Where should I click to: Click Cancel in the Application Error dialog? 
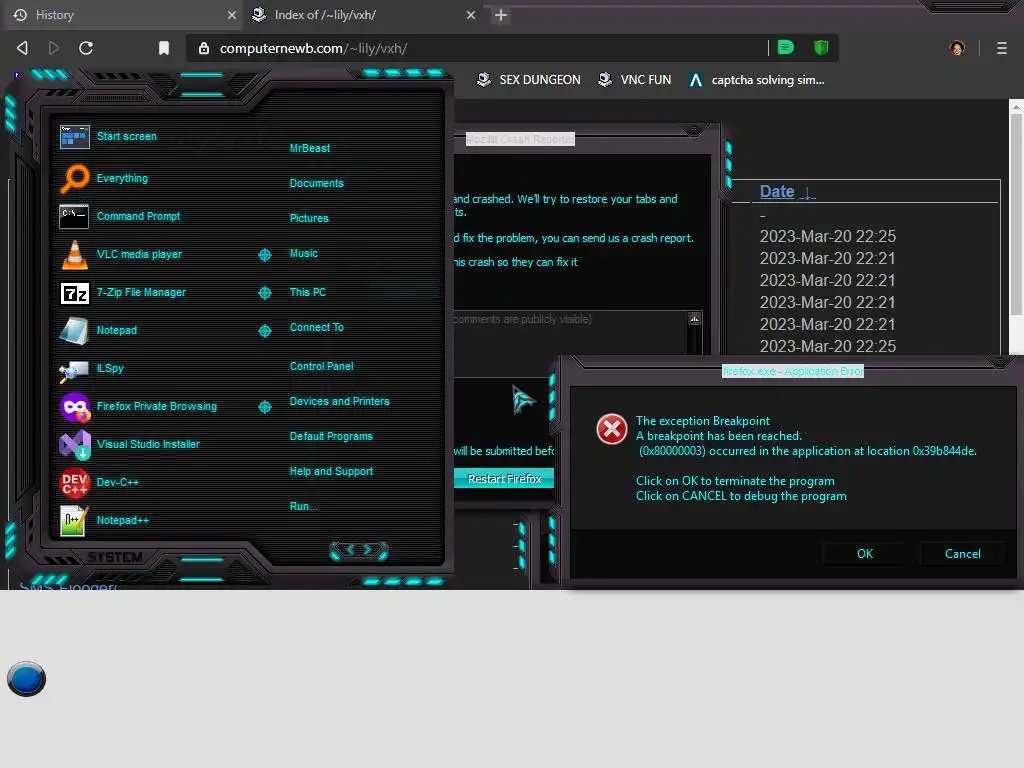coord(962,554)
